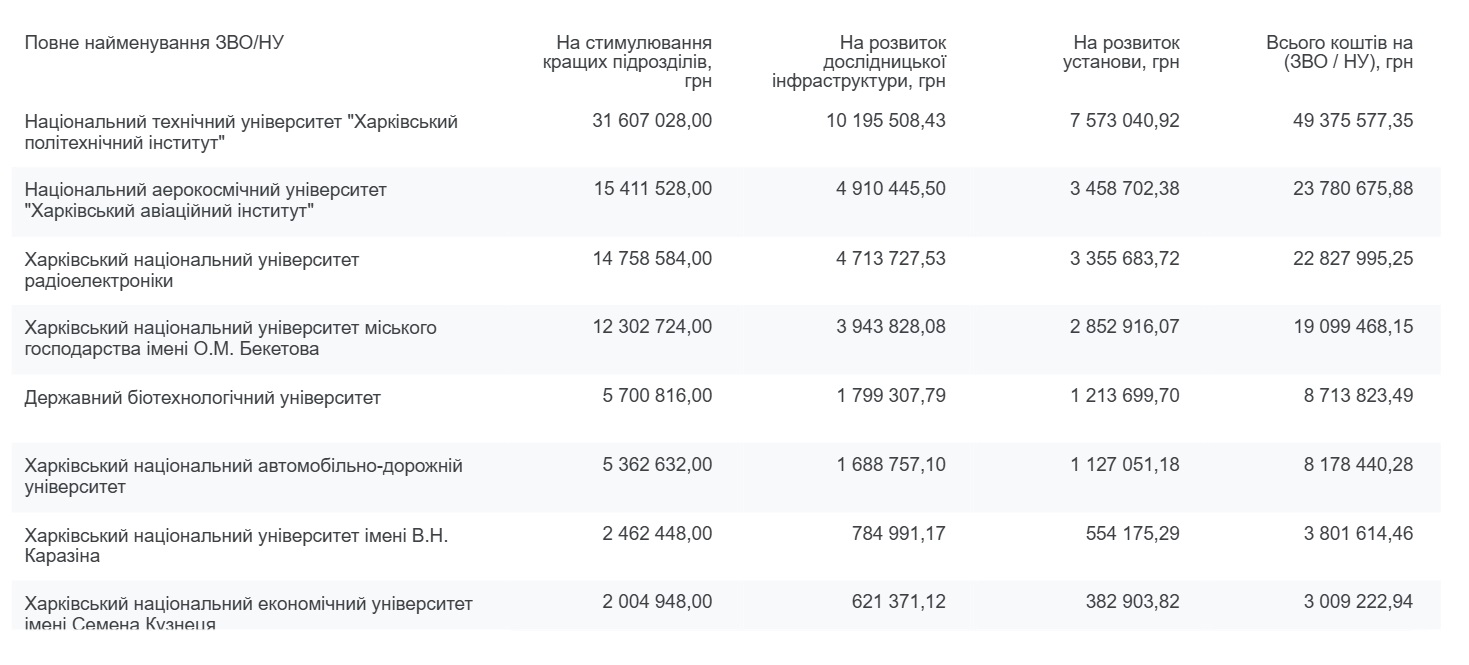Screen dimensions: 1469x665
Task: Click the Каразіна university name cell
Action: tap(236, 545)
